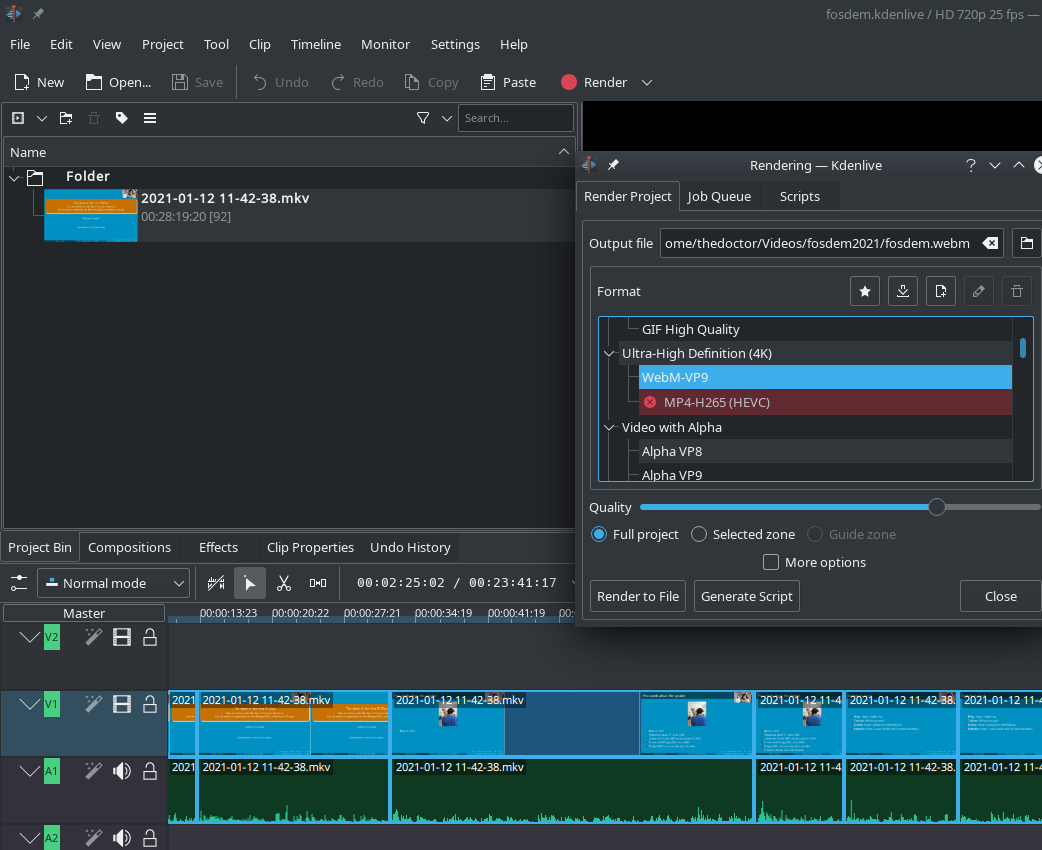Click the tag icon in Project Bin

[122, 118]
